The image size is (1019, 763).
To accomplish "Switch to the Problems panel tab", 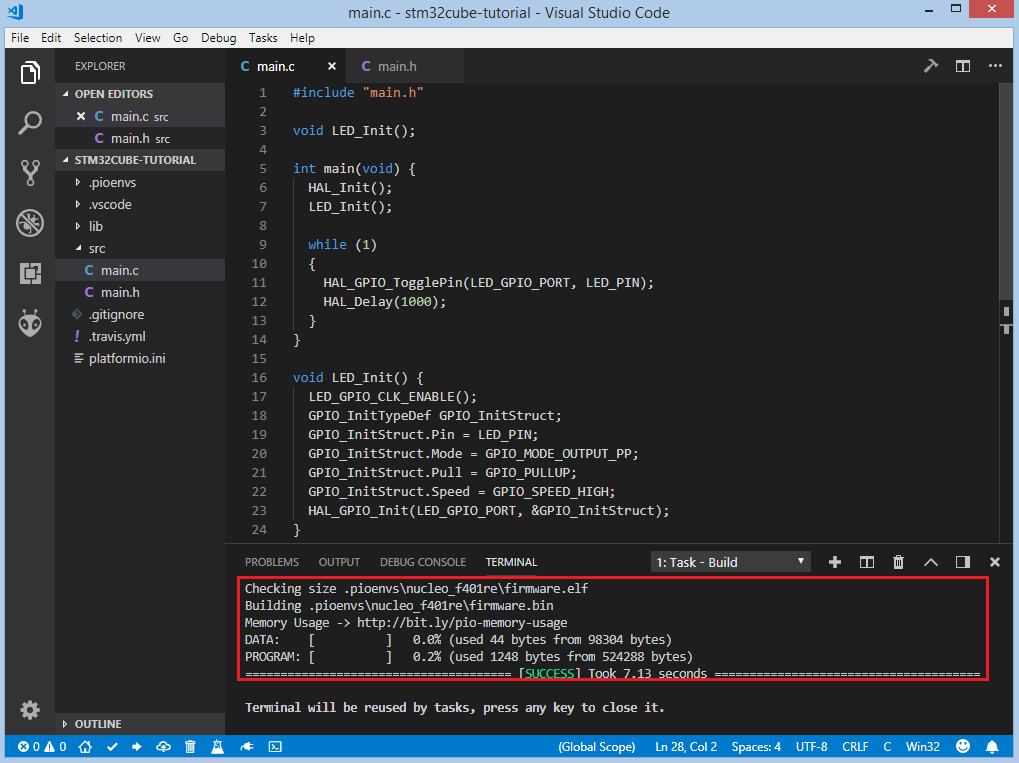I will (272, 562).
